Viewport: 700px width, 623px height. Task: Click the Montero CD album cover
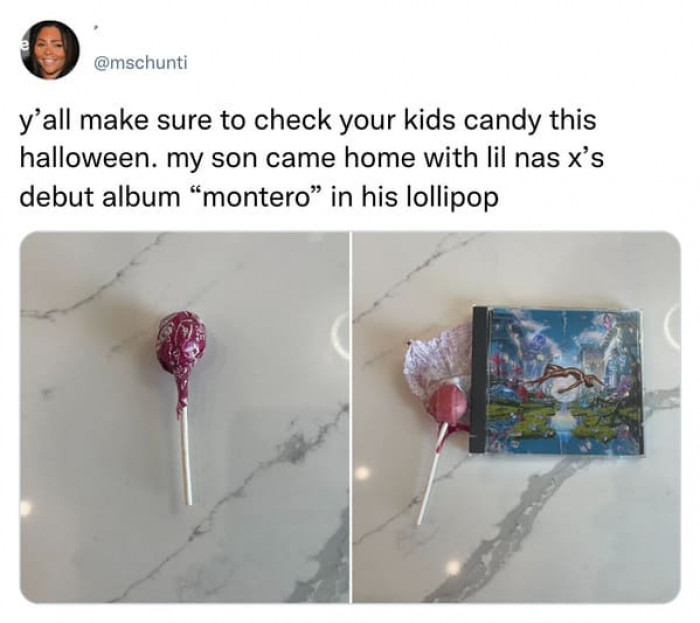[x=558, y=382]
